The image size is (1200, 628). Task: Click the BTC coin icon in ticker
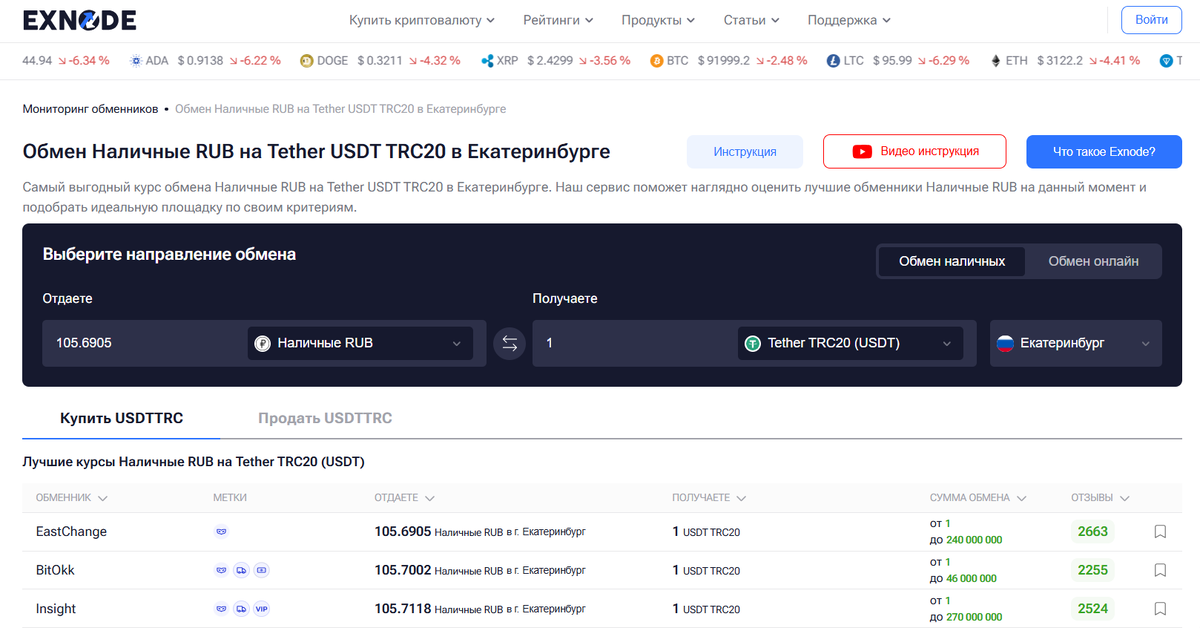(x=657, y=61)
